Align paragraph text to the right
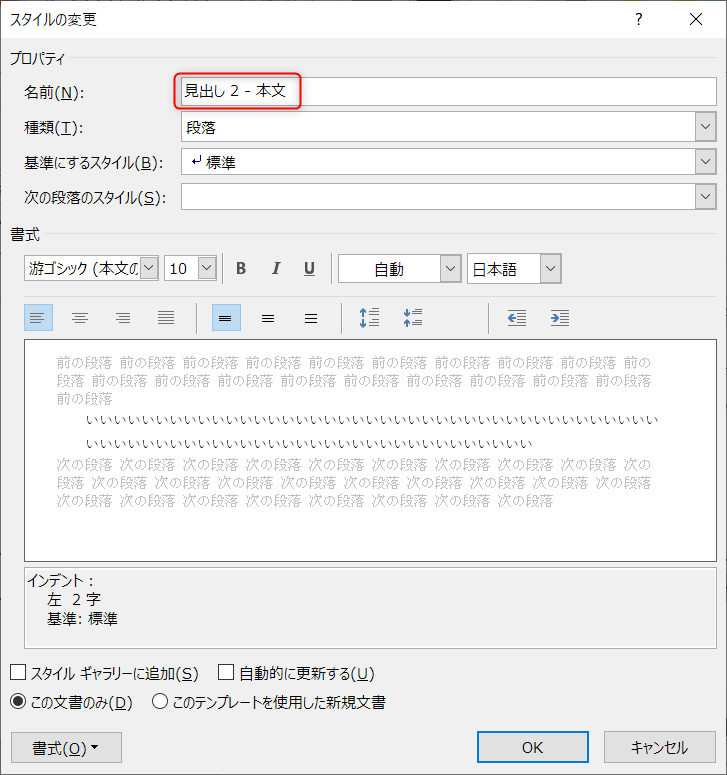Viewport: 727px width, 775px height. point(123,318)
